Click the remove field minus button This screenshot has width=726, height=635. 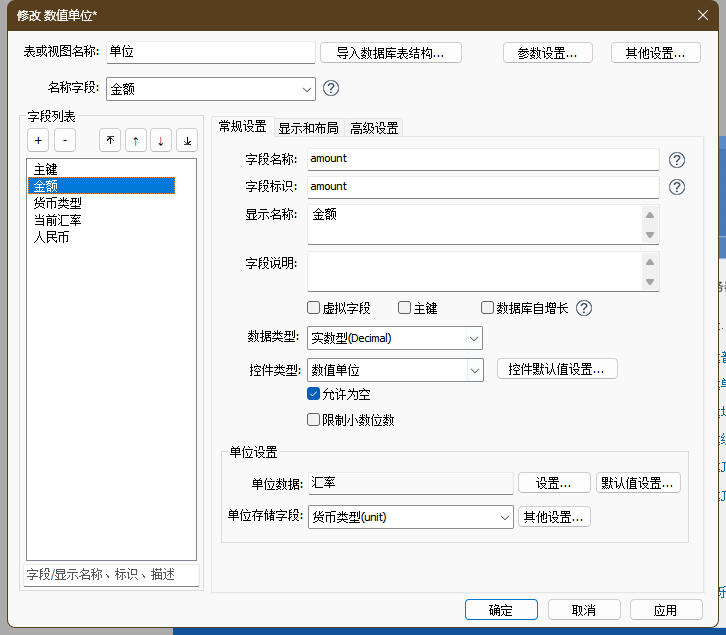point(63,141)
